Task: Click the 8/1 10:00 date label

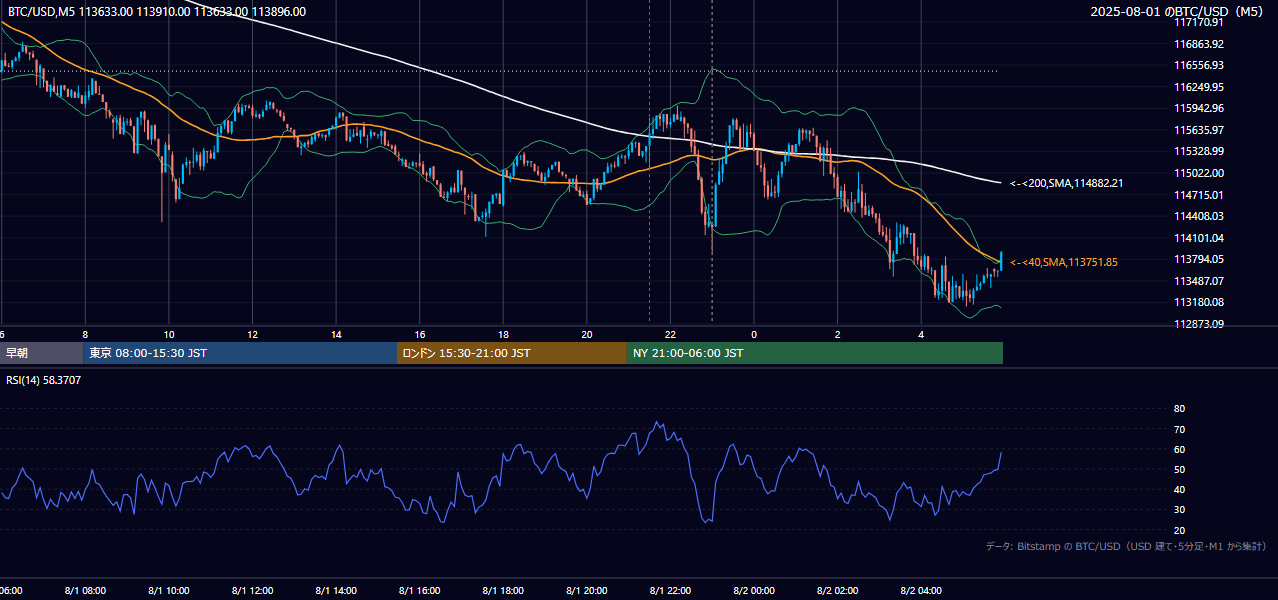Action: click(x=168, y=591)
